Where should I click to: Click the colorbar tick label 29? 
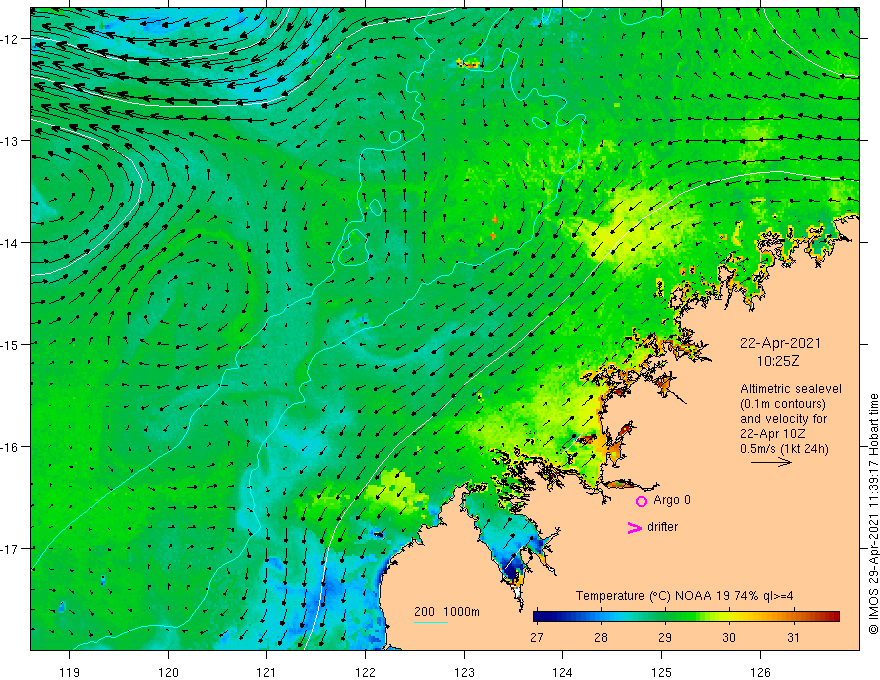pyautogui.click(x=665, y=637)
